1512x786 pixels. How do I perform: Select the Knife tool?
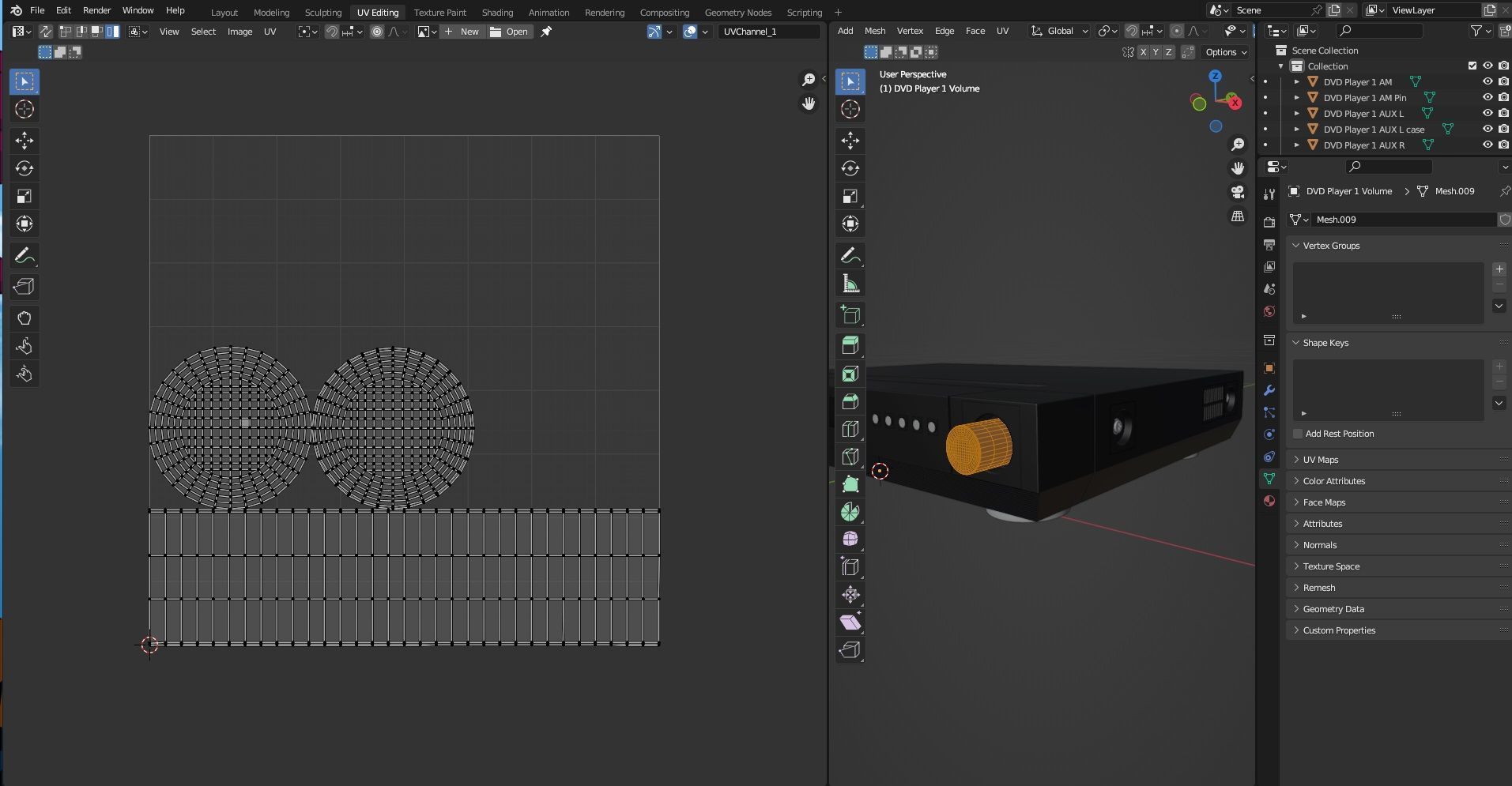(x=850, y=457)
